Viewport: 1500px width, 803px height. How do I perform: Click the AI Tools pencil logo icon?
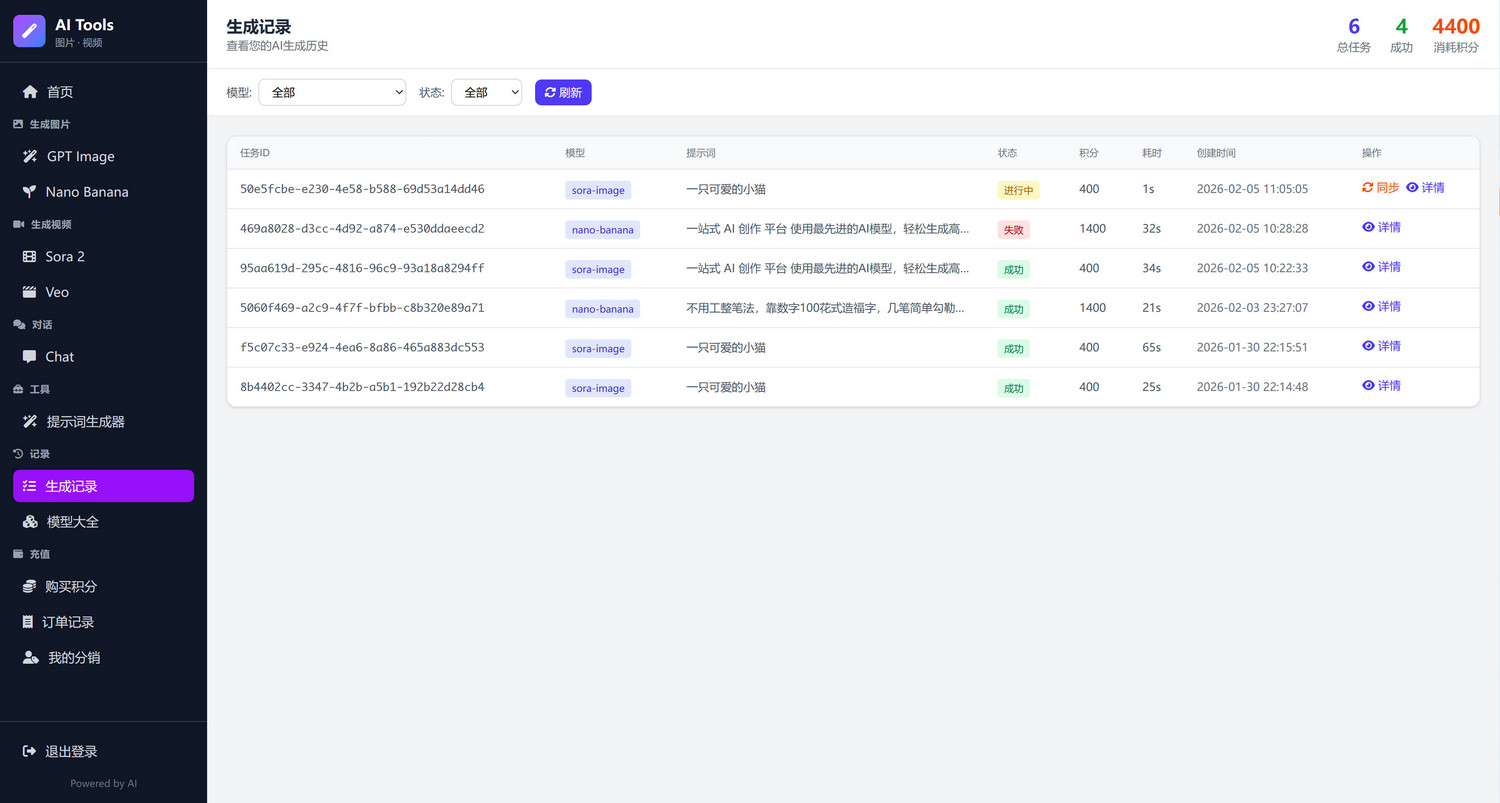pos(29,31)
